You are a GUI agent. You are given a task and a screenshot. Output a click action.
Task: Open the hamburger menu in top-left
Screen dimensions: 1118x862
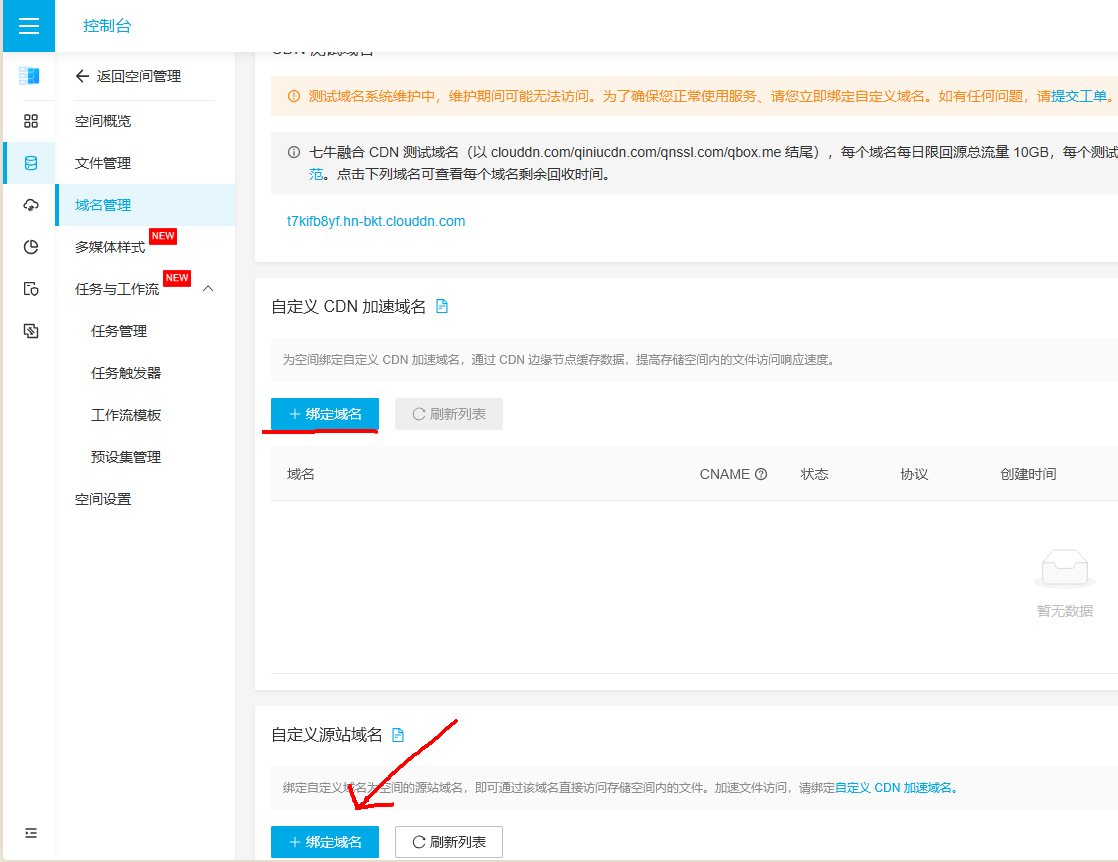tap(29, 26)
